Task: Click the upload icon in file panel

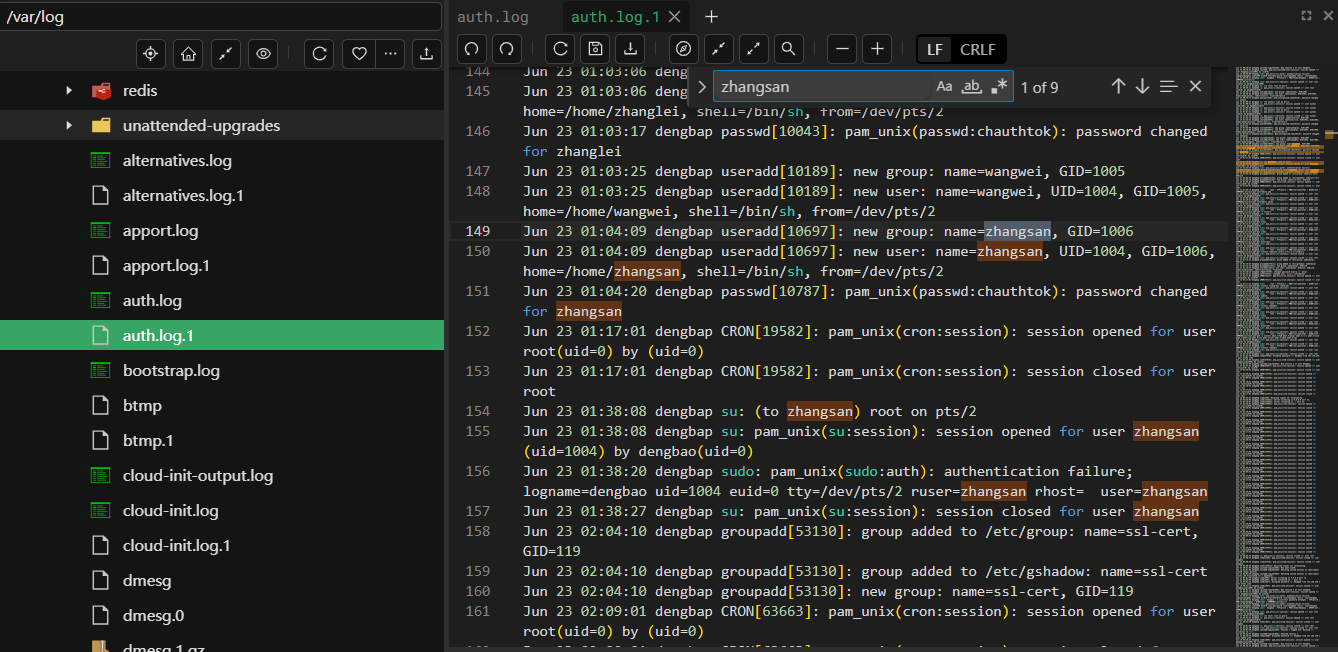Action: [426, 54]
